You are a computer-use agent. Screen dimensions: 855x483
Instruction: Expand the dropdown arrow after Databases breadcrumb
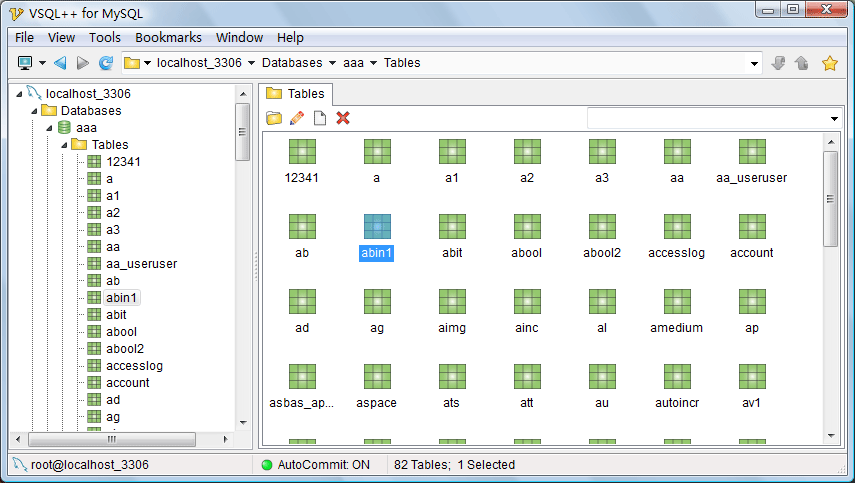click(332, 63)
